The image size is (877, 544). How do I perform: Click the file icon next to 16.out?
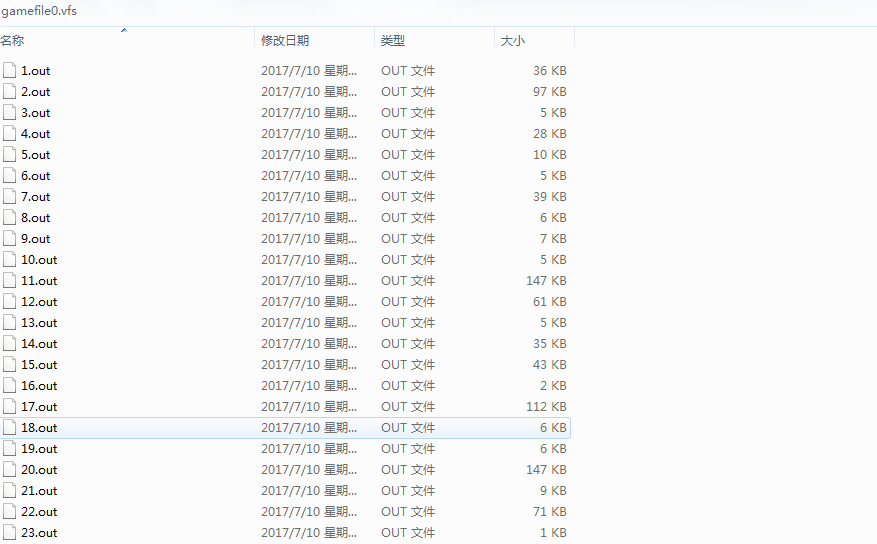[x=9, y=386]
